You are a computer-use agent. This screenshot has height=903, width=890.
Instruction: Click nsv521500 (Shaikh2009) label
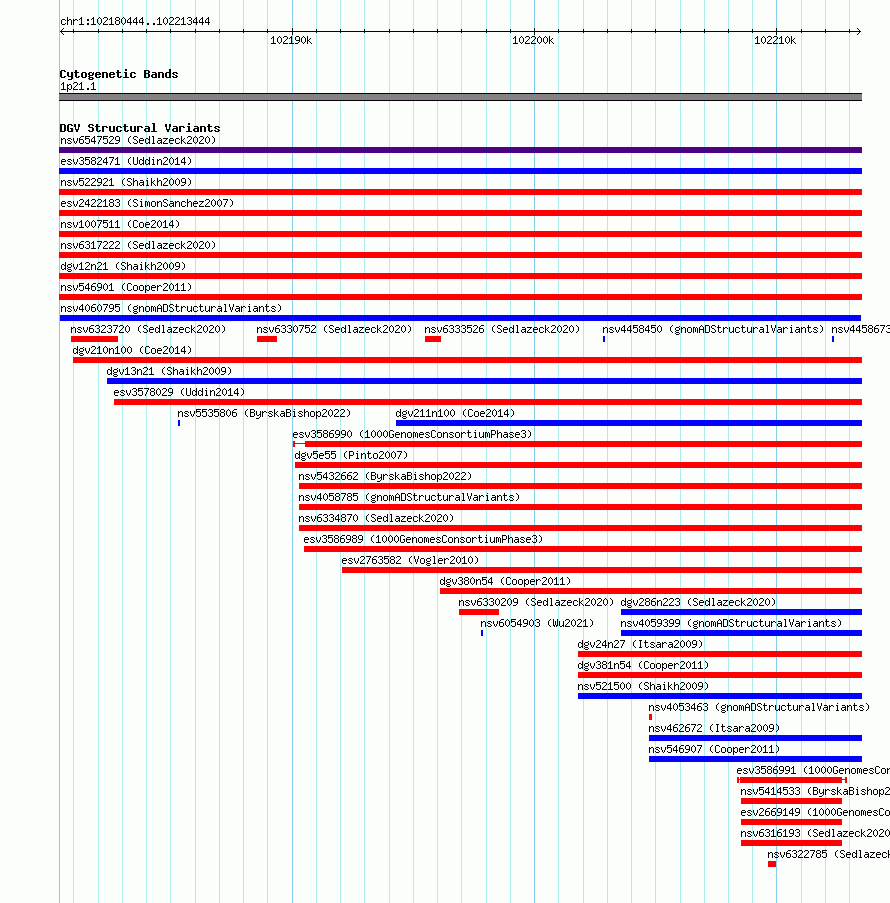click(643, 686)
